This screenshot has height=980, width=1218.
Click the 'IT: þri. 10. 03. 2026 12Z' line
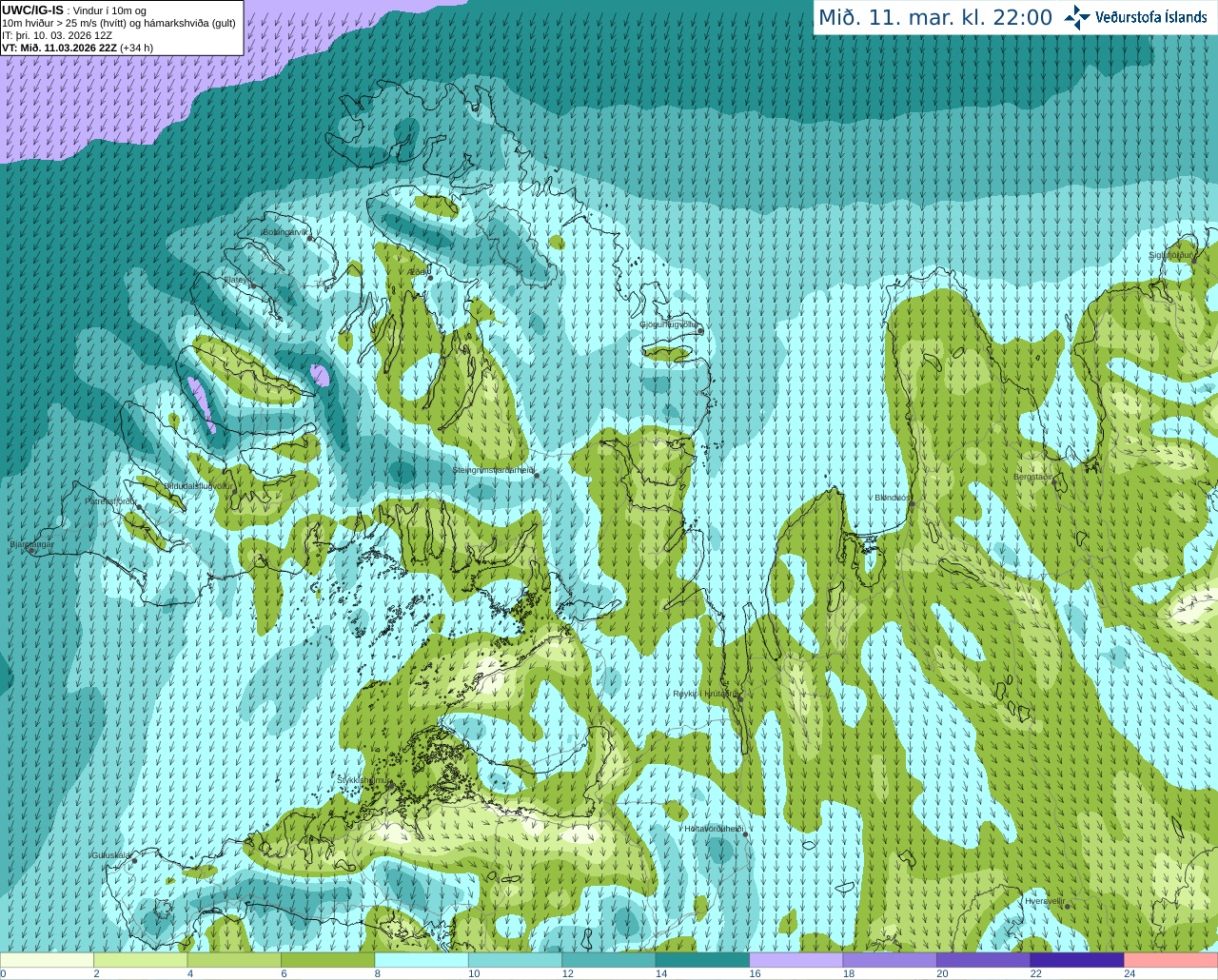tap(57, 35)
